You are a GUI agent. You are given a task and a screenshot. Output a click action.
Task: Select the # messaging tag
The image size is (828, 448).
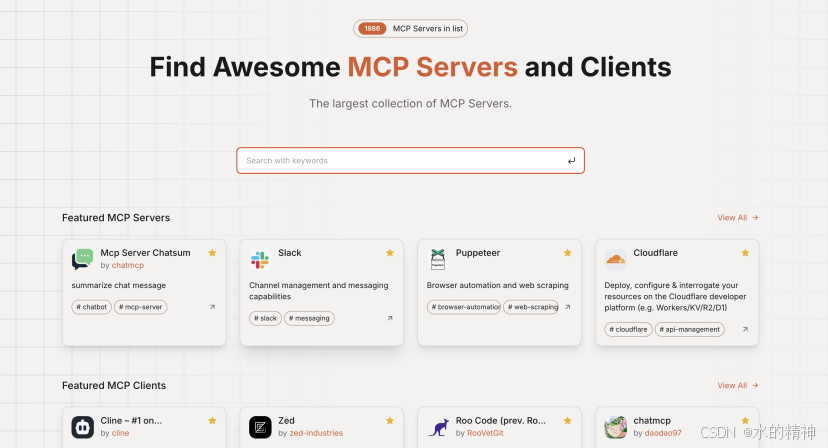coord(309,318)
